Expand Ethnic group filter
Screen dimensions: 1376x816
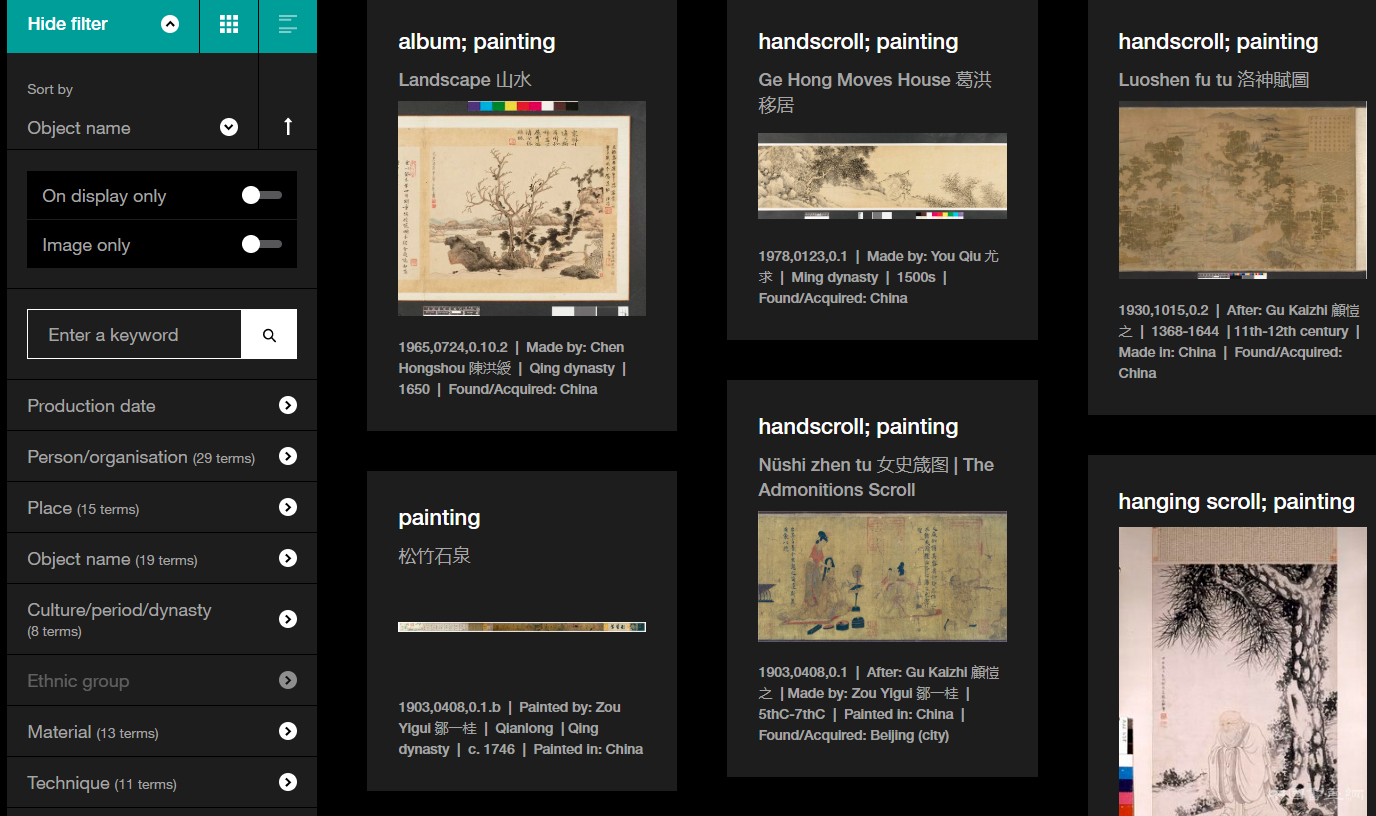click(162, 681)
